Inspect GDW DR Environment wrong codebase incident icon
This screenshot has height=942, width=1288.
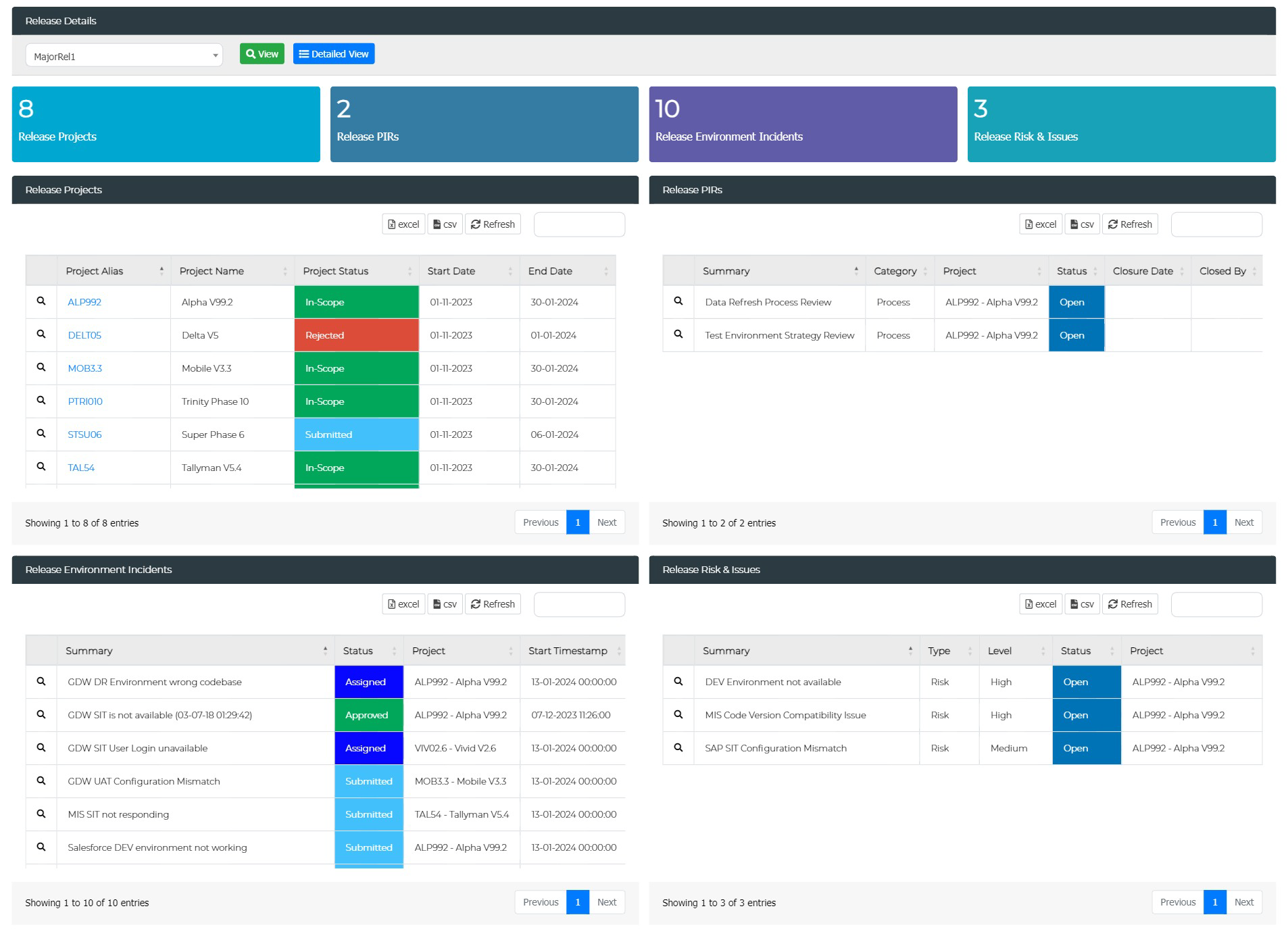click(41, 681)
